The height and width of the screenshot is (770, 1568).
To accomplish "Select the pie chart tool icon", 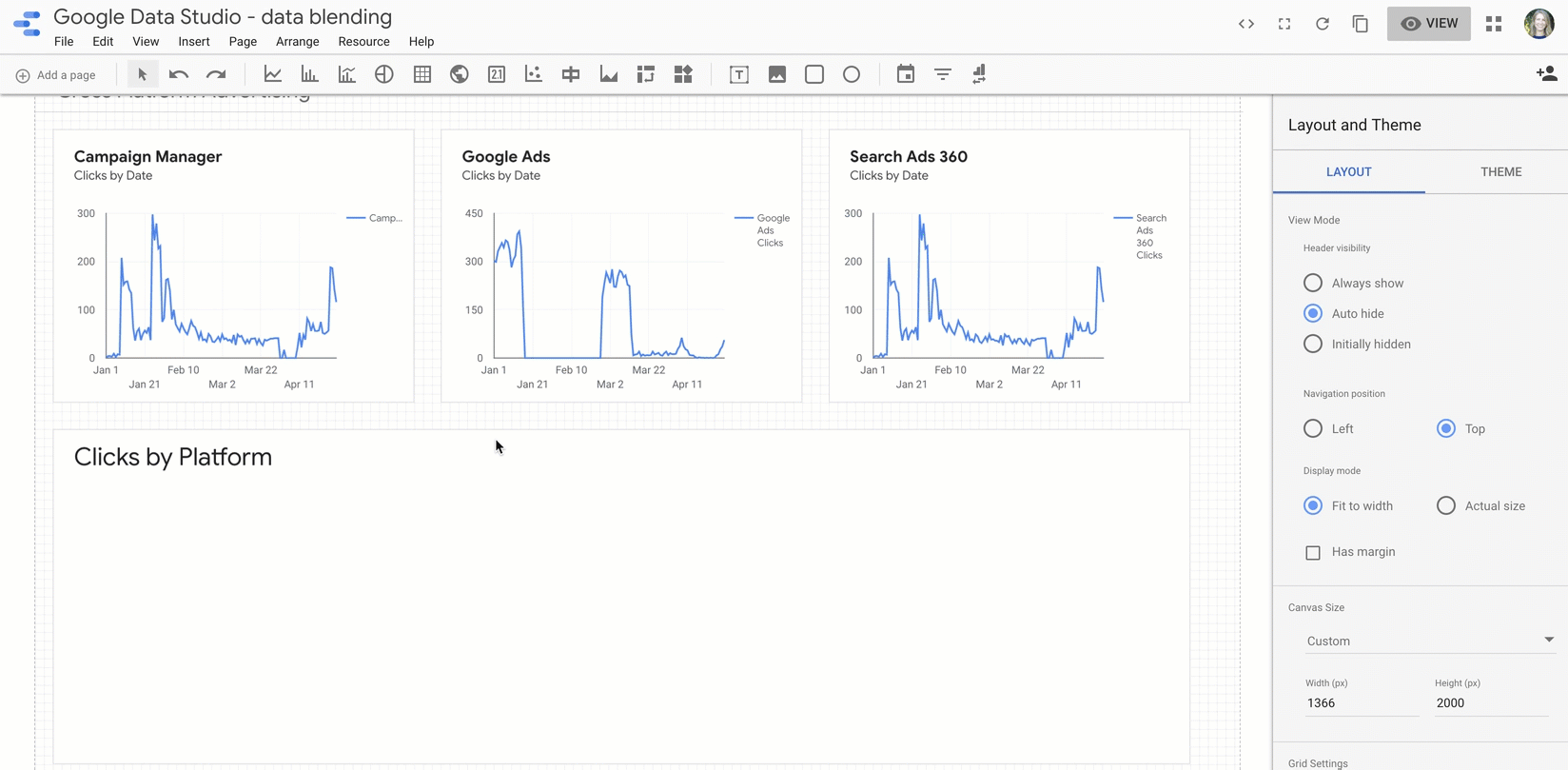I will tap(384, 74).
